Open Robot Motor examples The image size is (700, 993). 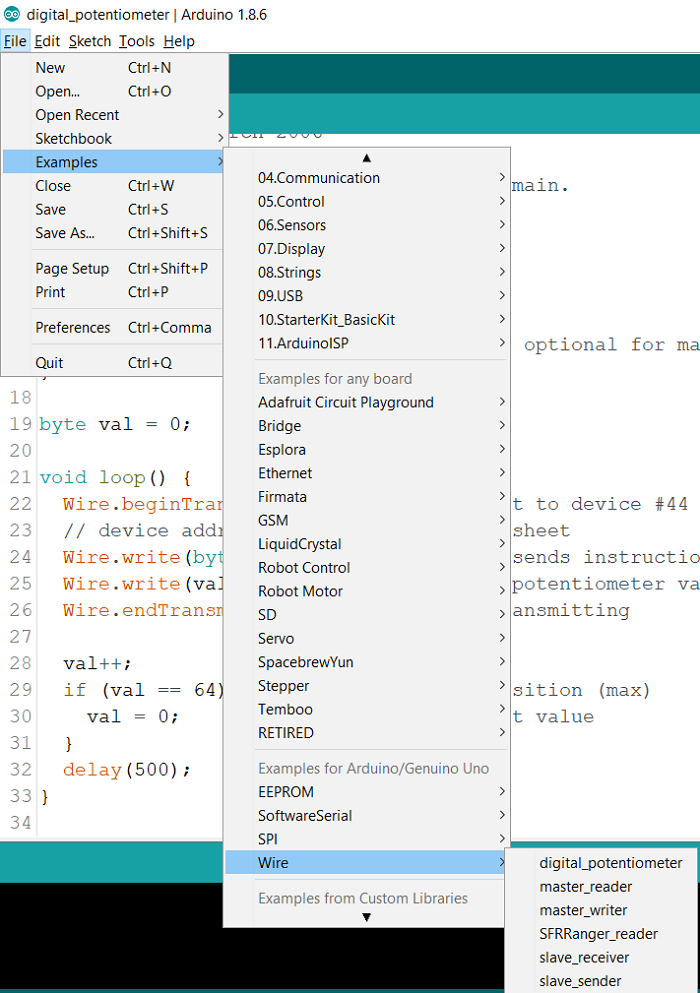[367, 591]
